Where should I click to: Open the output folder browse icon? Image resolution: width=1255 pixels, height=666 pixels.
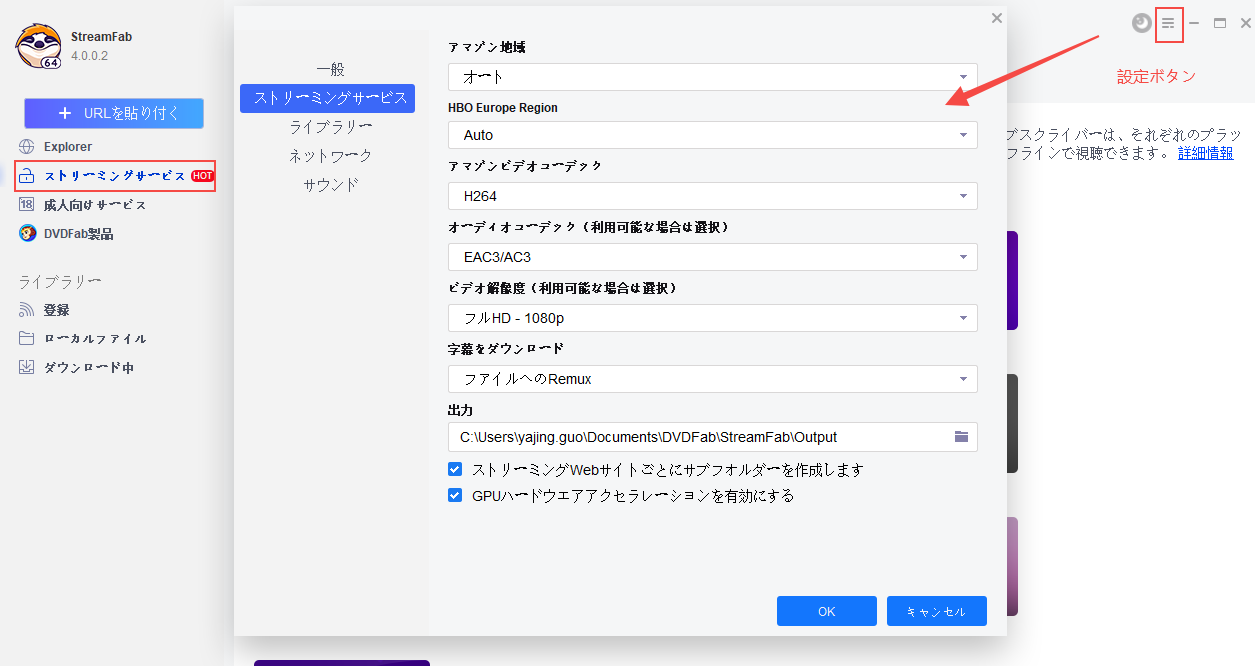coord(961,437)
